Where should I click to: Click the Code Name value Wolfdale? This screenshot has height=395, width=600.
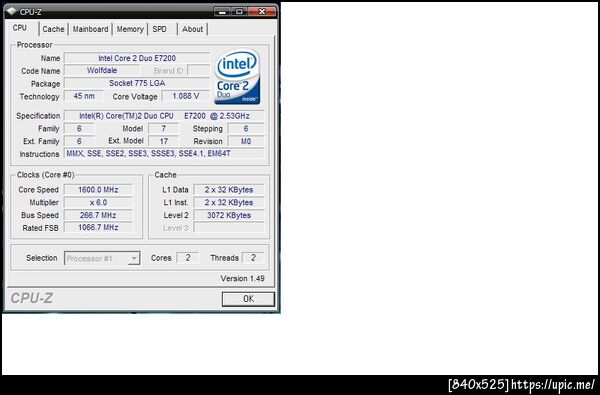[102, 70]
